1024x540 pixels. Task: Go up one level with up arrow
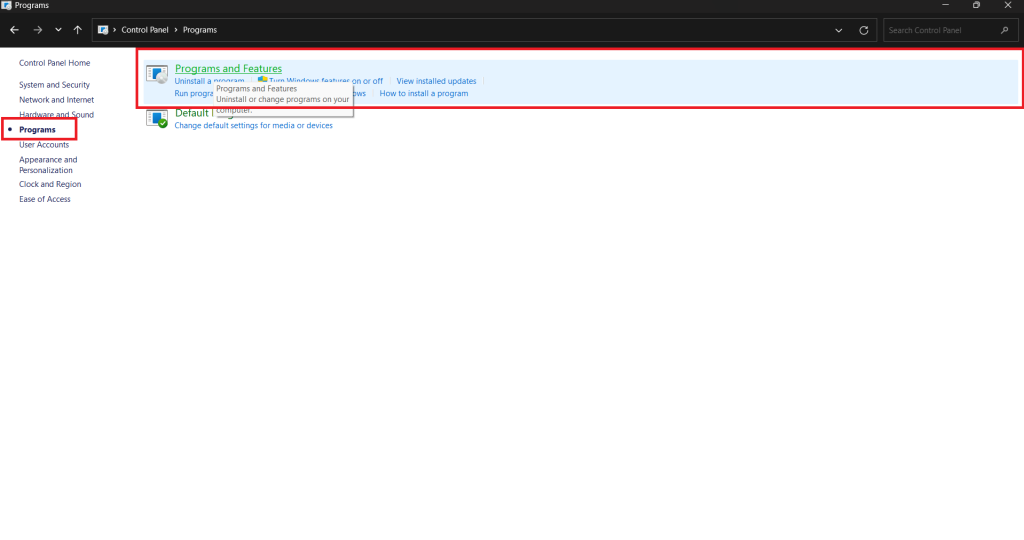(78, 30)
